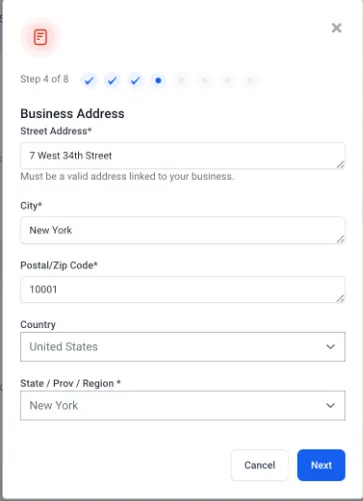Proceed with the blue Next button
The width and height of the screenshot is (363, 501).
[x=321, y=465]
